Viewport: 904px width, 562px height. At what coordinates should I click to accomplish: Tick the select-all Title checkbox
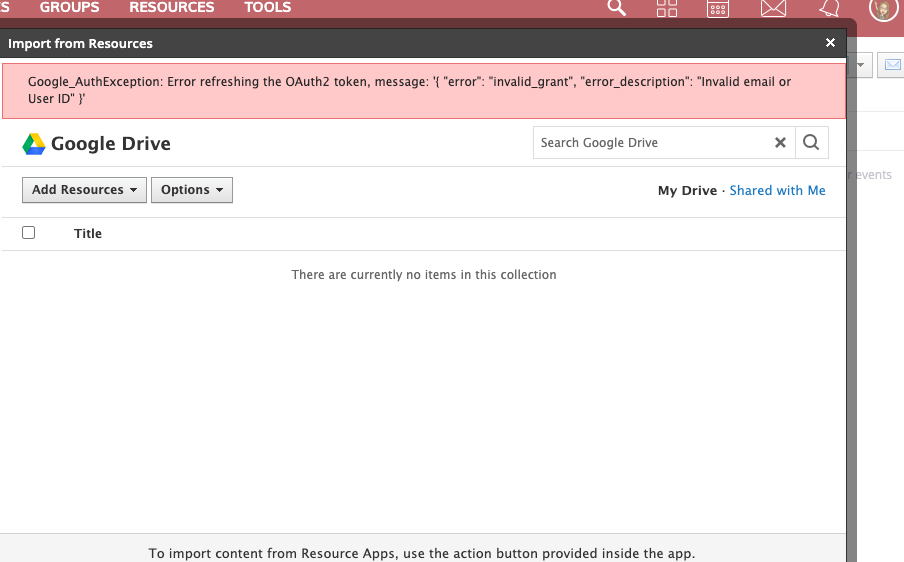28,232
